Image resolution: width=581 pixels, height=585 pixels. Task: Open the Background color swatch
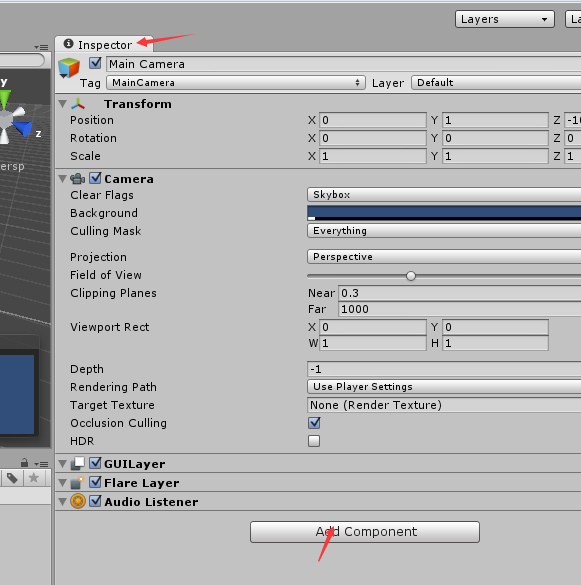click(444, 213)
